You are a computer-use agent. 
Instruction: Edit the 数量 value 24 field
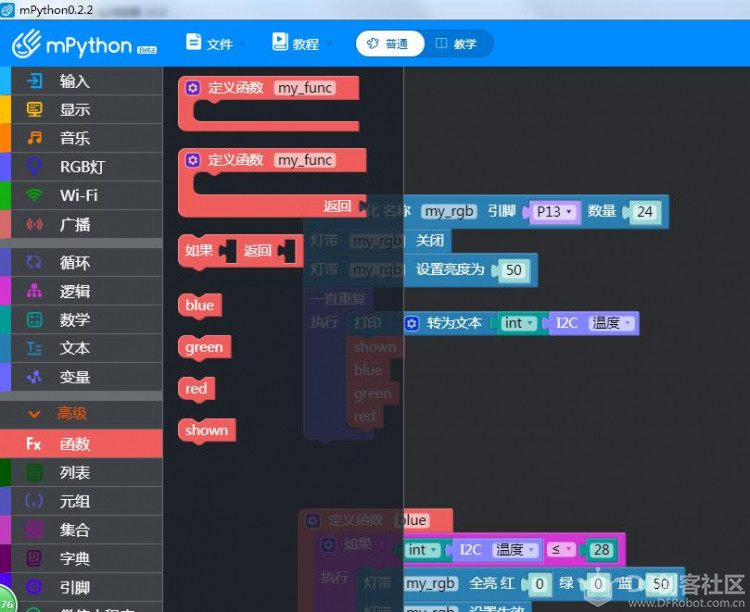coord(645,211)
